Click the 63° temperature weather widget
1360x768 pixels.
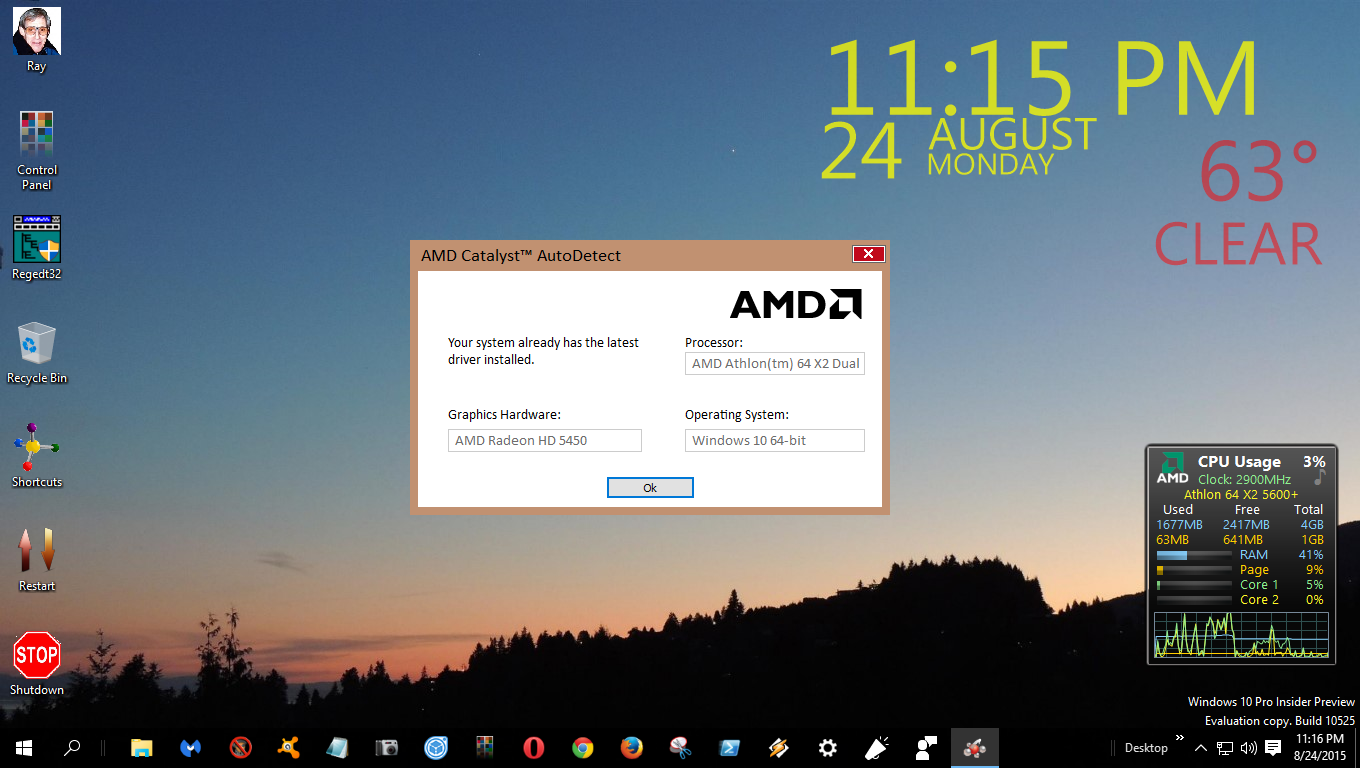[1259, 172]
